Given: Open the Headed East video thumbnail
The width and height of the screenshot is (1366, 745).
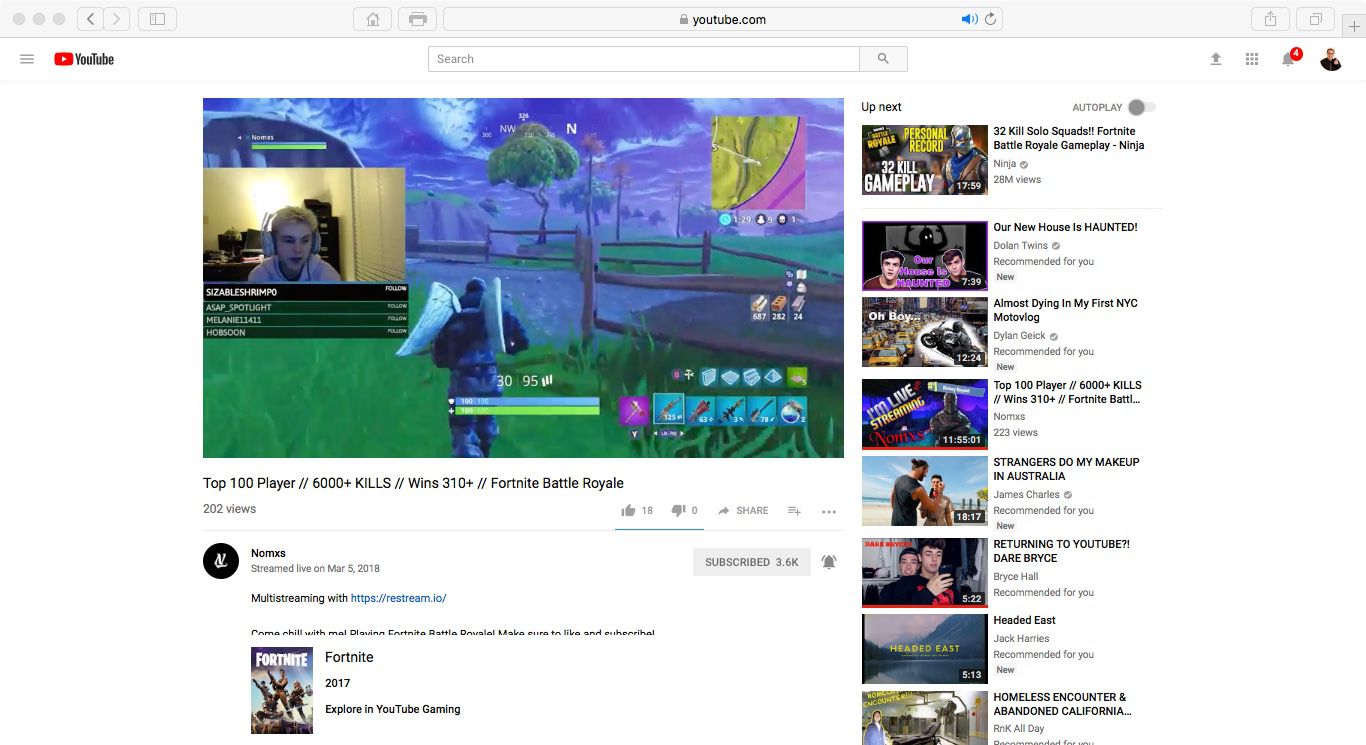Looking at the screenshot, I should coord(925,649).
